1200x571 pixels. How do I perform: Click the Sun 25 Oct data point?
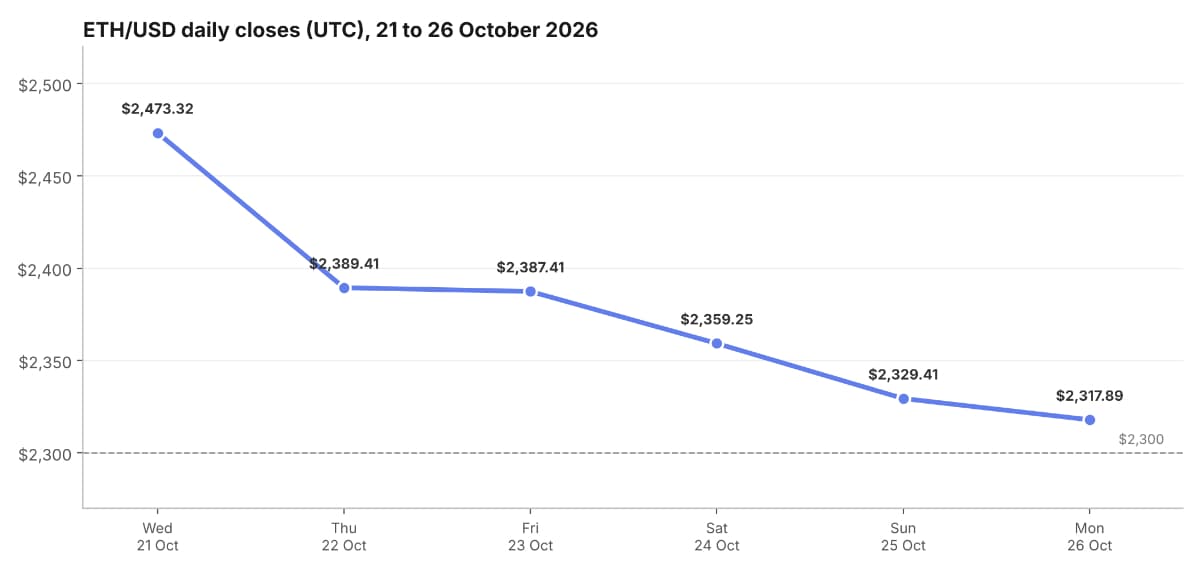tap(903, 399)
